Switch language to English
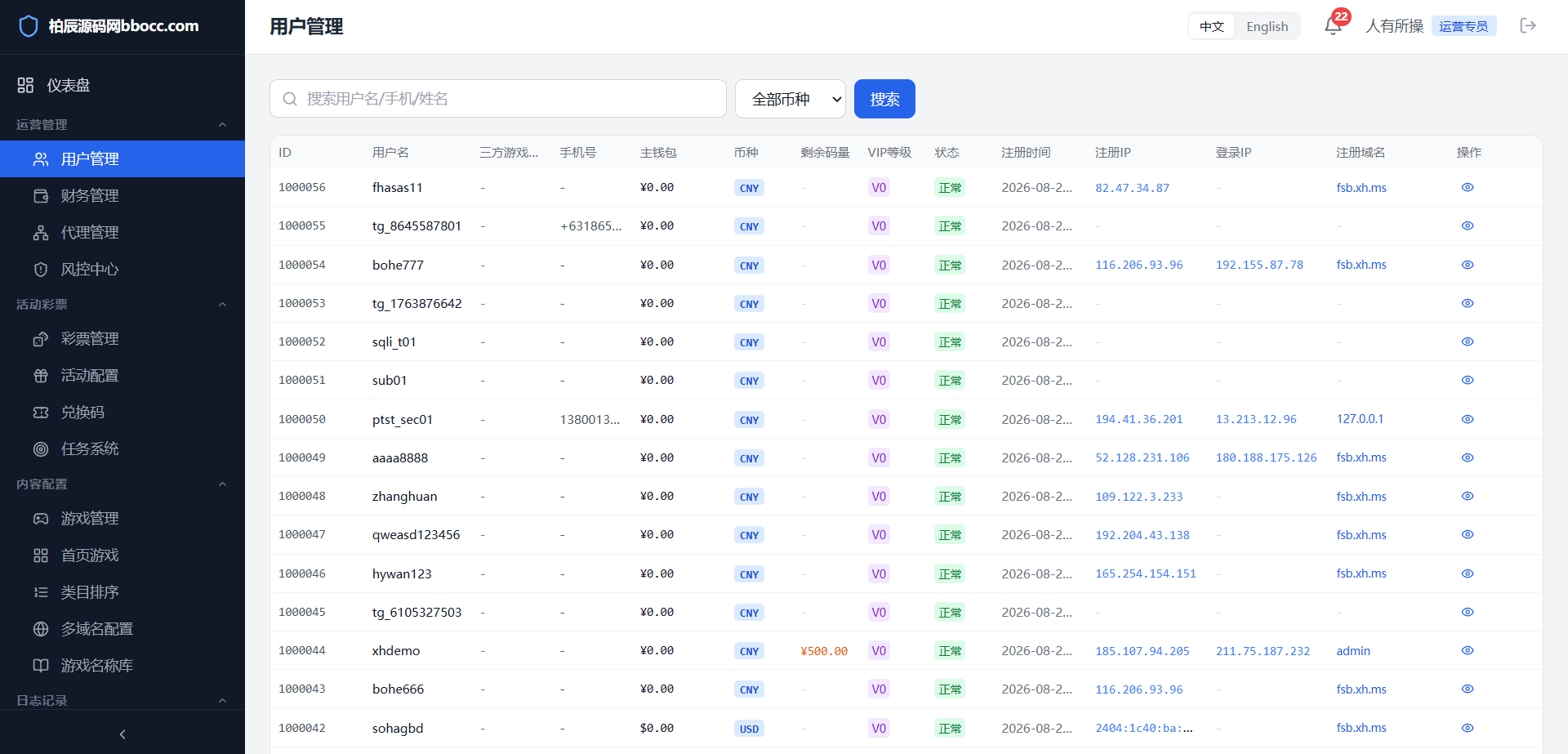The height and width of the screenshot is (754, 1568). click(1267, 26)
